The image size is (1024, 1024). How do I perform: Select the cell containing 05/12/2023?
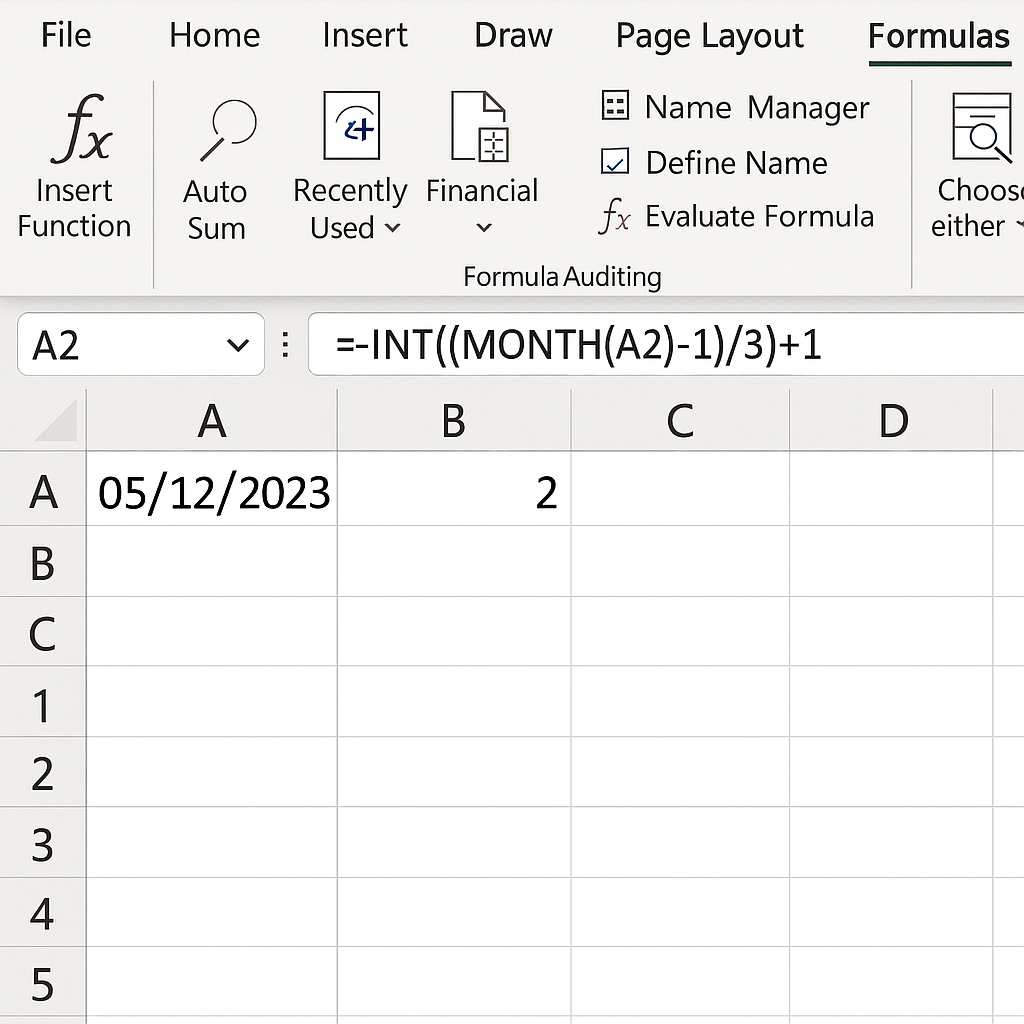[x=213, y=493]
